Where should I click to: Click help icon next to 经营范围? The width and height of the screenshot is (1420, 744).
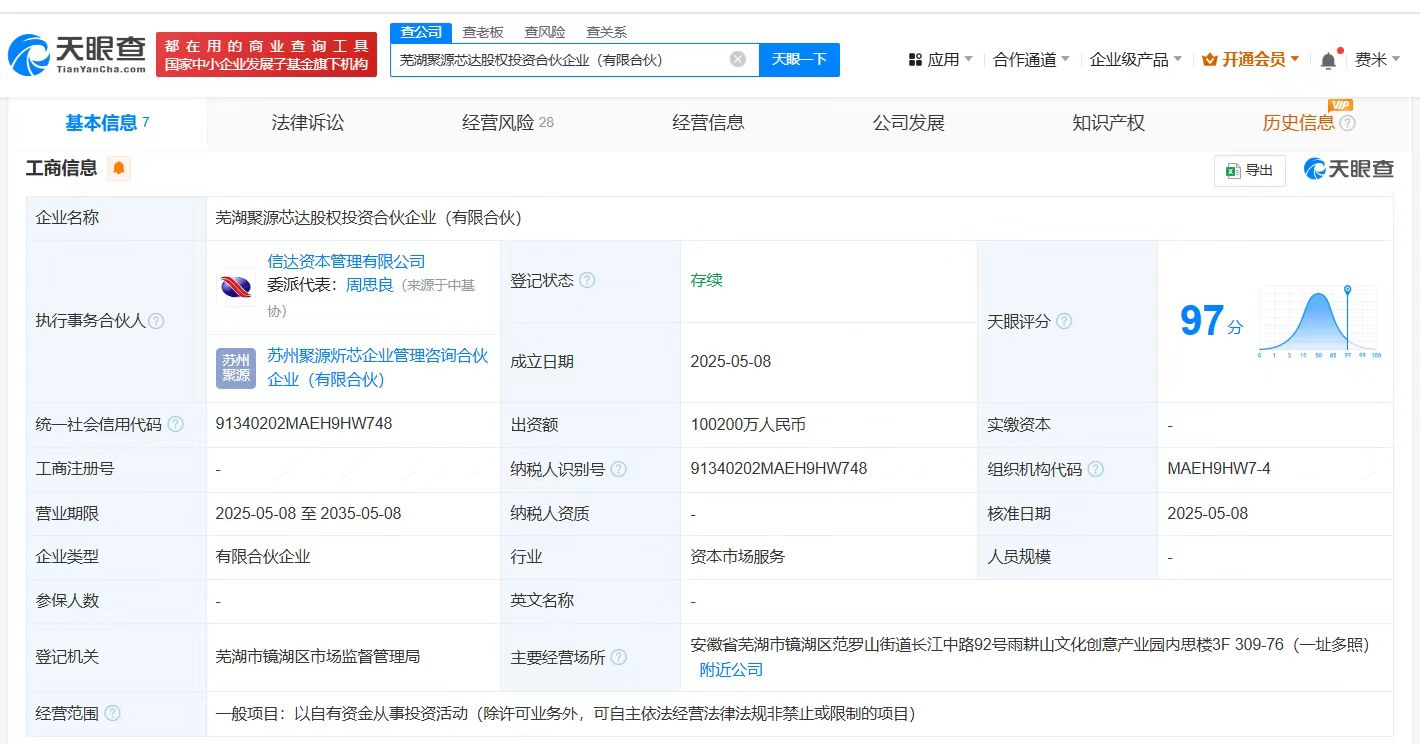click(112, 713)
